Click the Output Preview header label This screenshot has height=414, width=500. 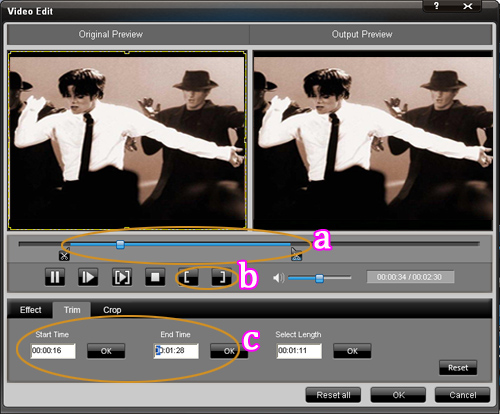click(x=362, y=34)
